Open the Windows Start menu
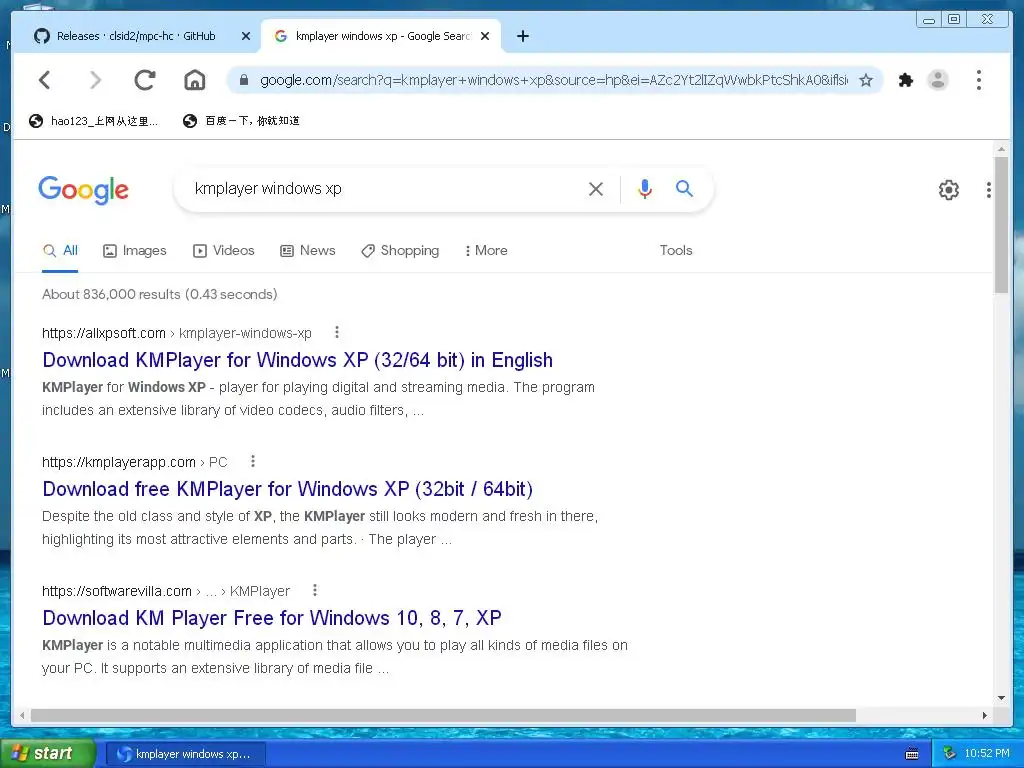 [x=47, y=754]
